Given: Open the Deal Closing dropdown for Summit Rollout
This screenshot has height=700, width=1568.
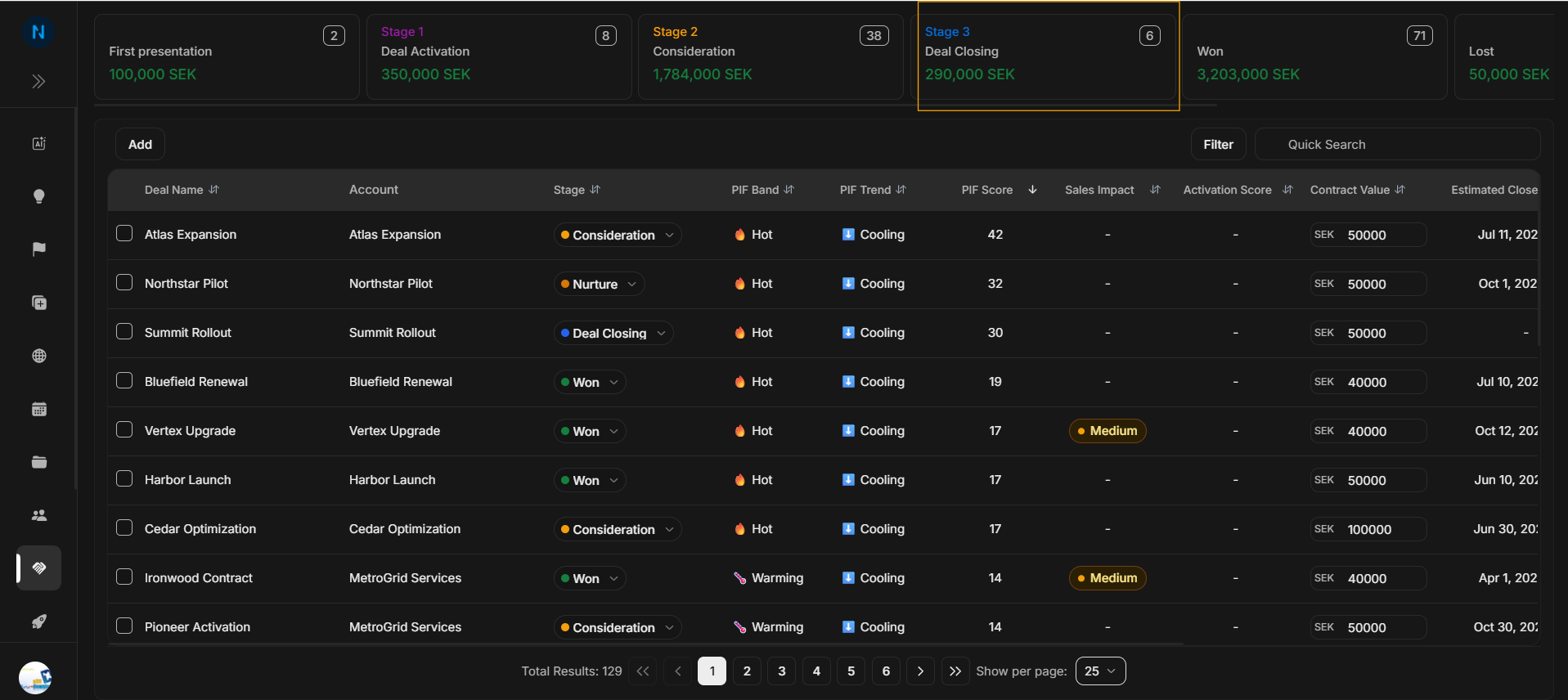Looking at the screenshot, I should [x=613, y=333].
